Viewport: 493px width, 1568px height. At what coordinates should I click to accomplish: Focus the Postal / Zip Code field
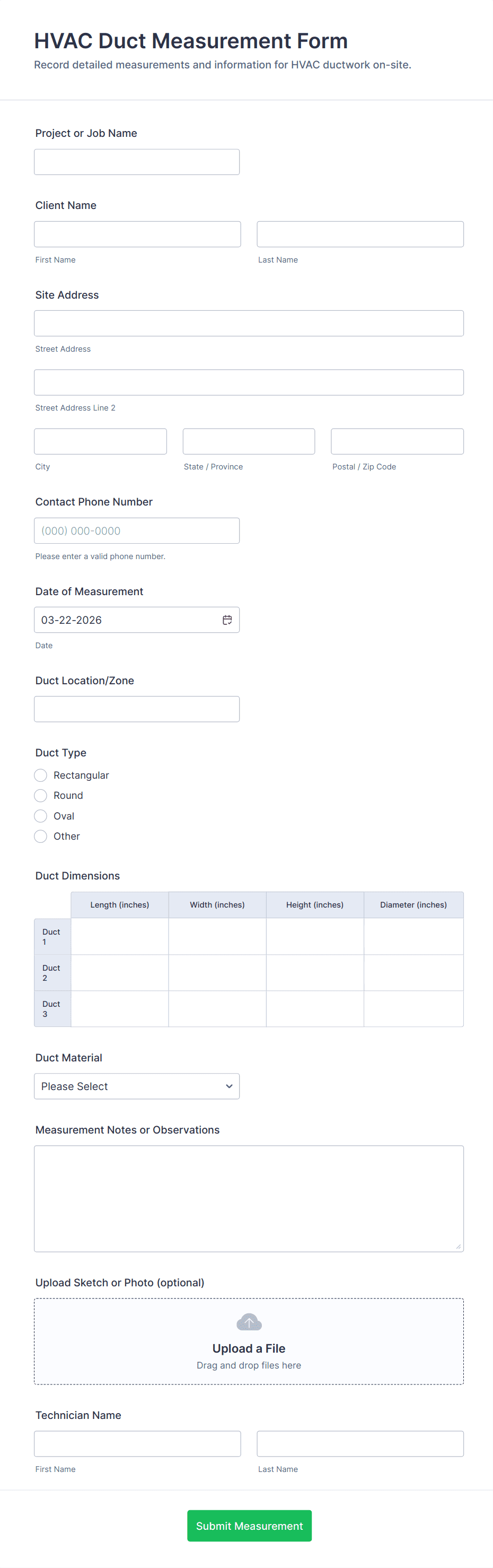point(397,441)
